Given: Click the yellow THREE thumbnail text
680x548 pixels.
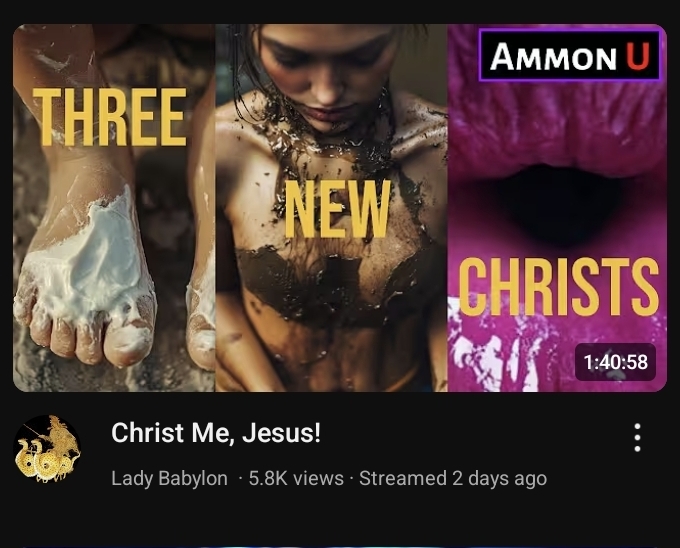Looking at the screenshot, I should pyautogui.click(x=110, y=117).
